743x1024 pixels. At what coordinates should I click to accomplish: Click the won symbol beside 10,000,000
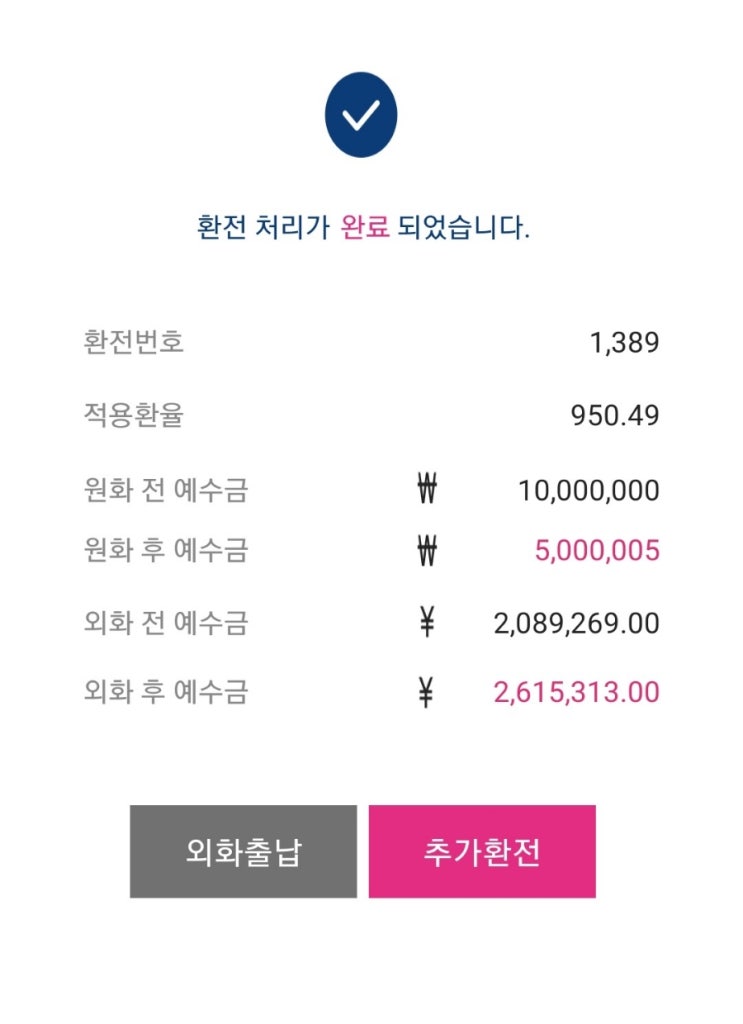(x=427, y=491)
